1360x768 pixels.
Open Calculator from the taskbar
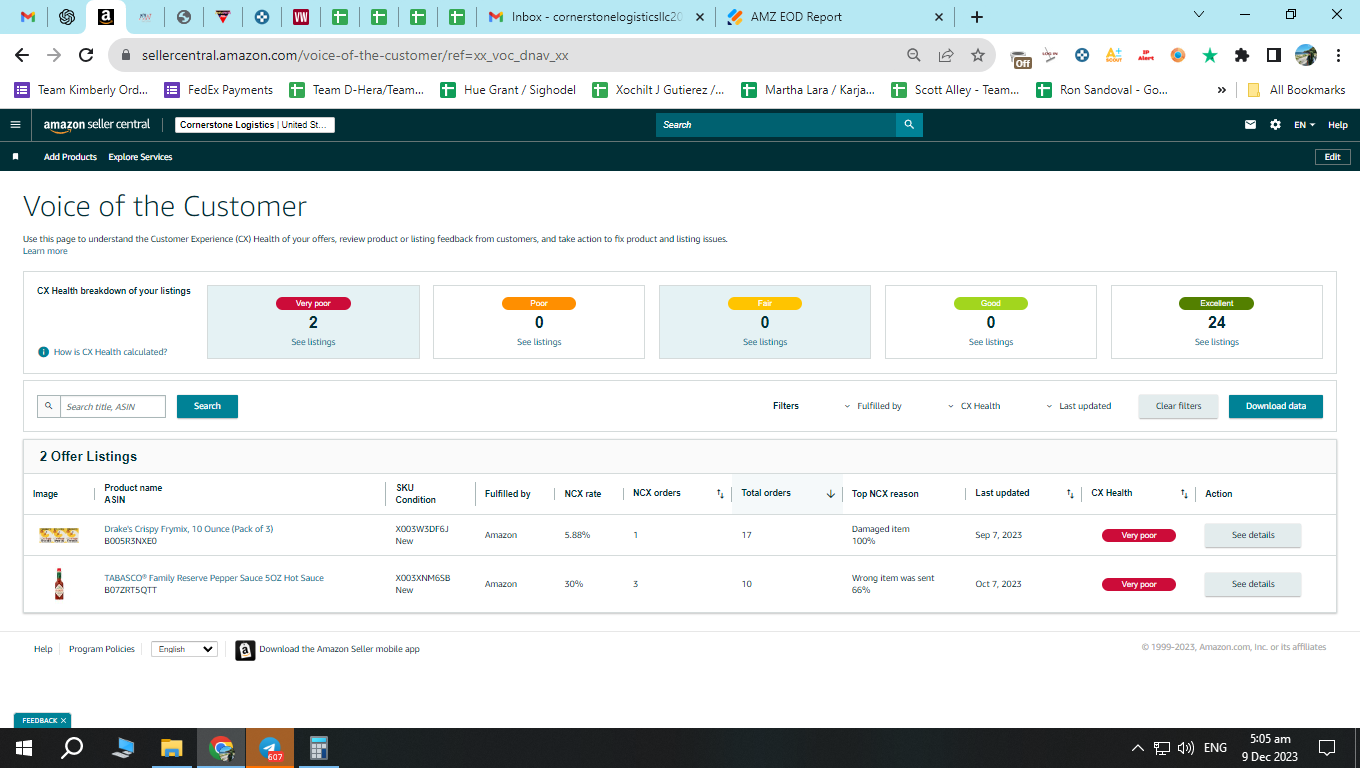tap(318, 748)
